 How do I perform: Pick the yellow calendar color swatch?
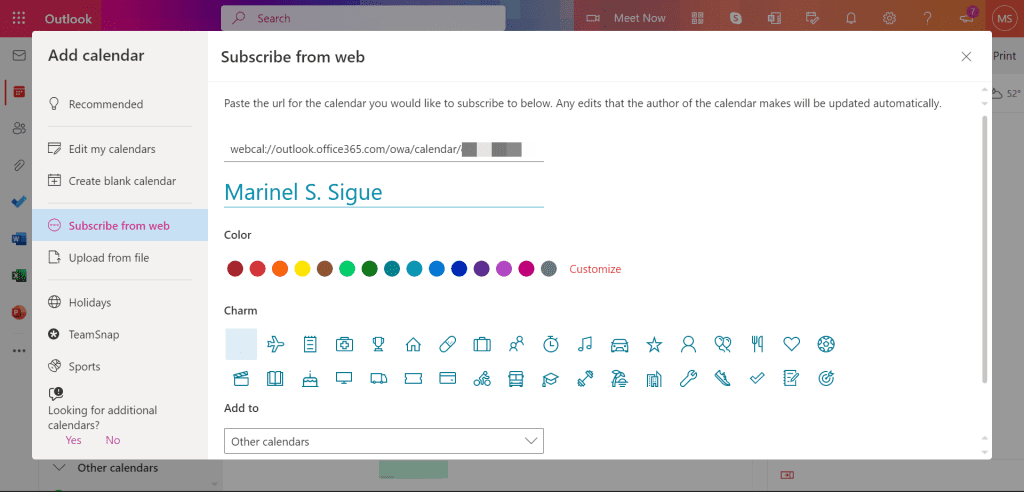pos(302,269)
